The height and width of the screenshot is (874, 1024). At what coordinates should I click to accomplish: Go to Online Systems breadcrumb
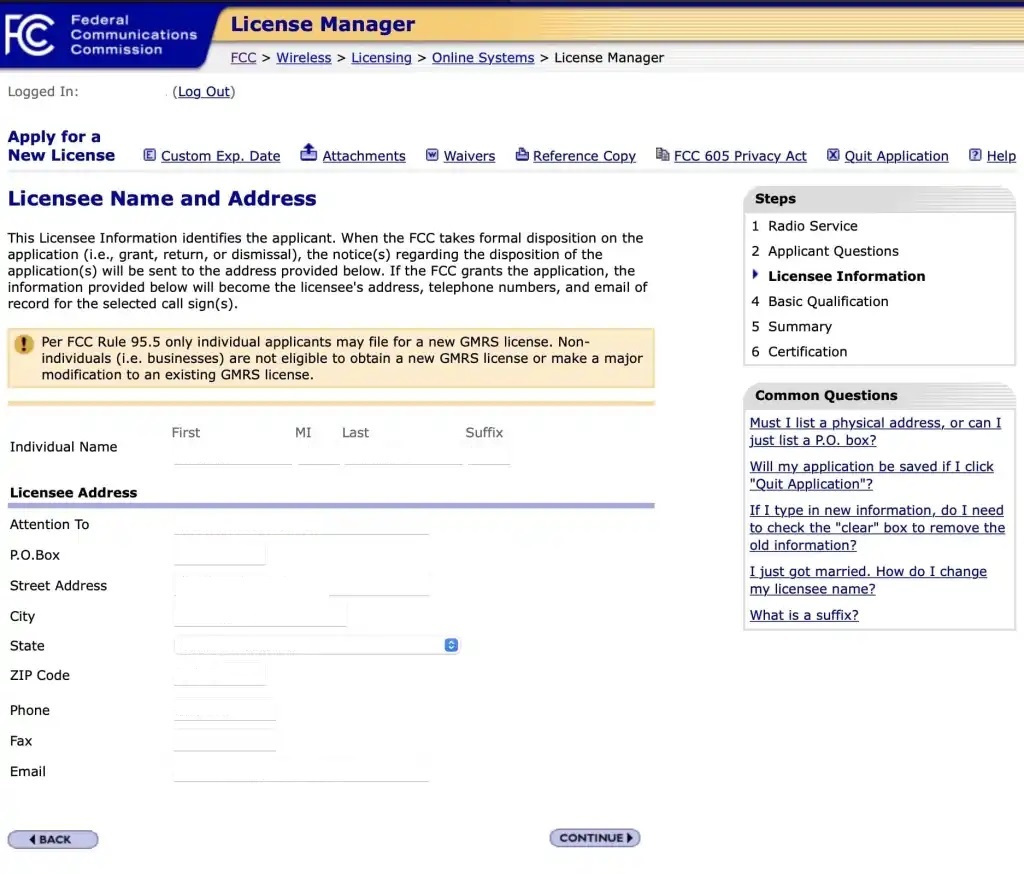tap(483, 58)
